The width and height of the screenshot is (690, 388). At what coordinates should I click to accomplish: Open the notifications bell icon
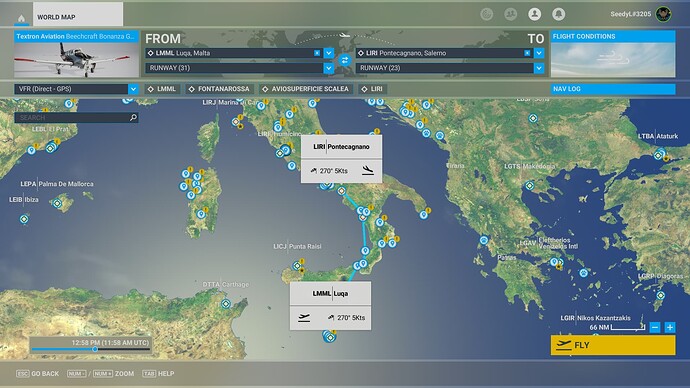(558, 14)
